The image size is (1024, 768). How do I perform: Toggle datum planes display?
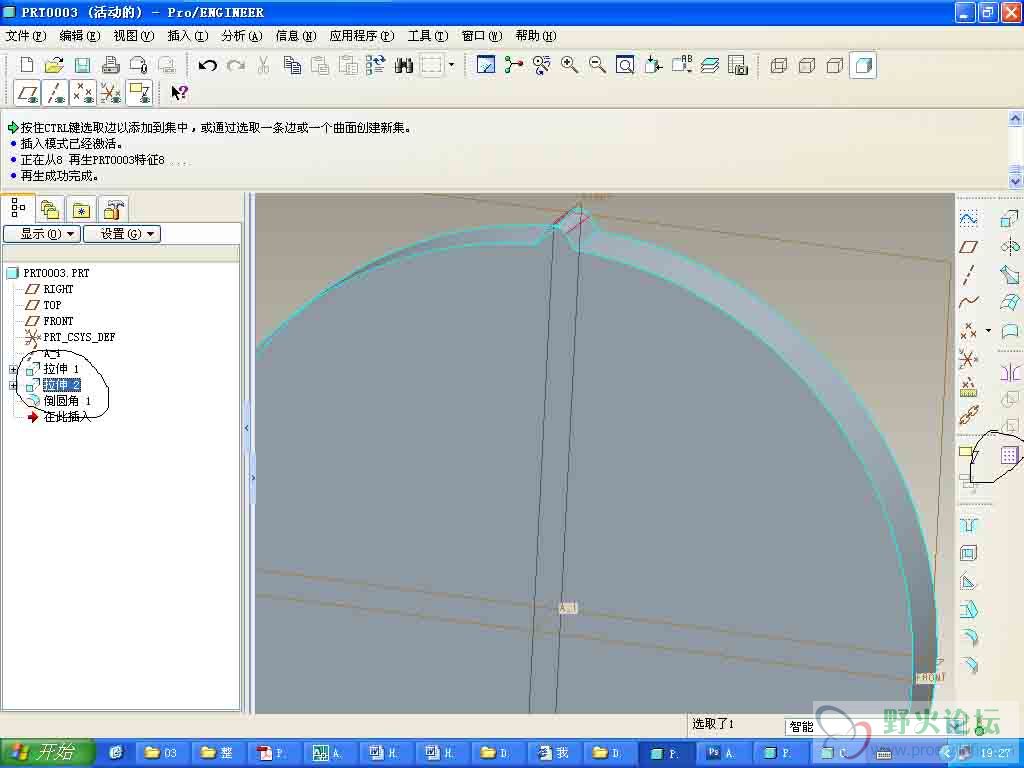coord(27,93)
